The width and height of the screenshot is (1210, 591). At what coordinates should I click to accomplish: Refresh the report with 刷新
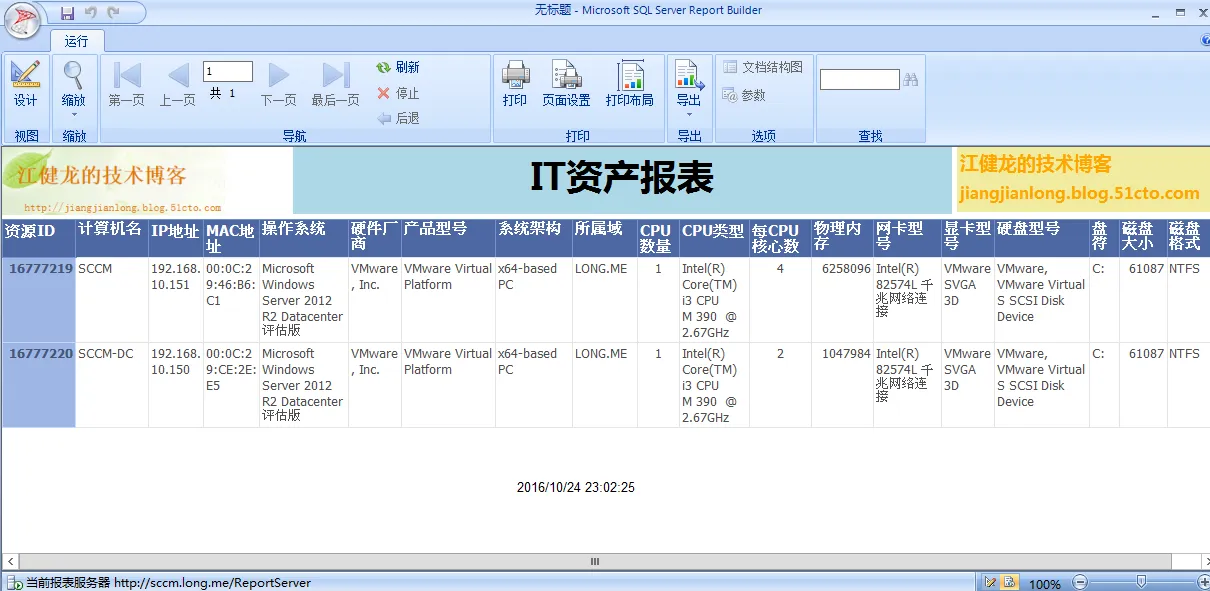(x=398, y=67)
